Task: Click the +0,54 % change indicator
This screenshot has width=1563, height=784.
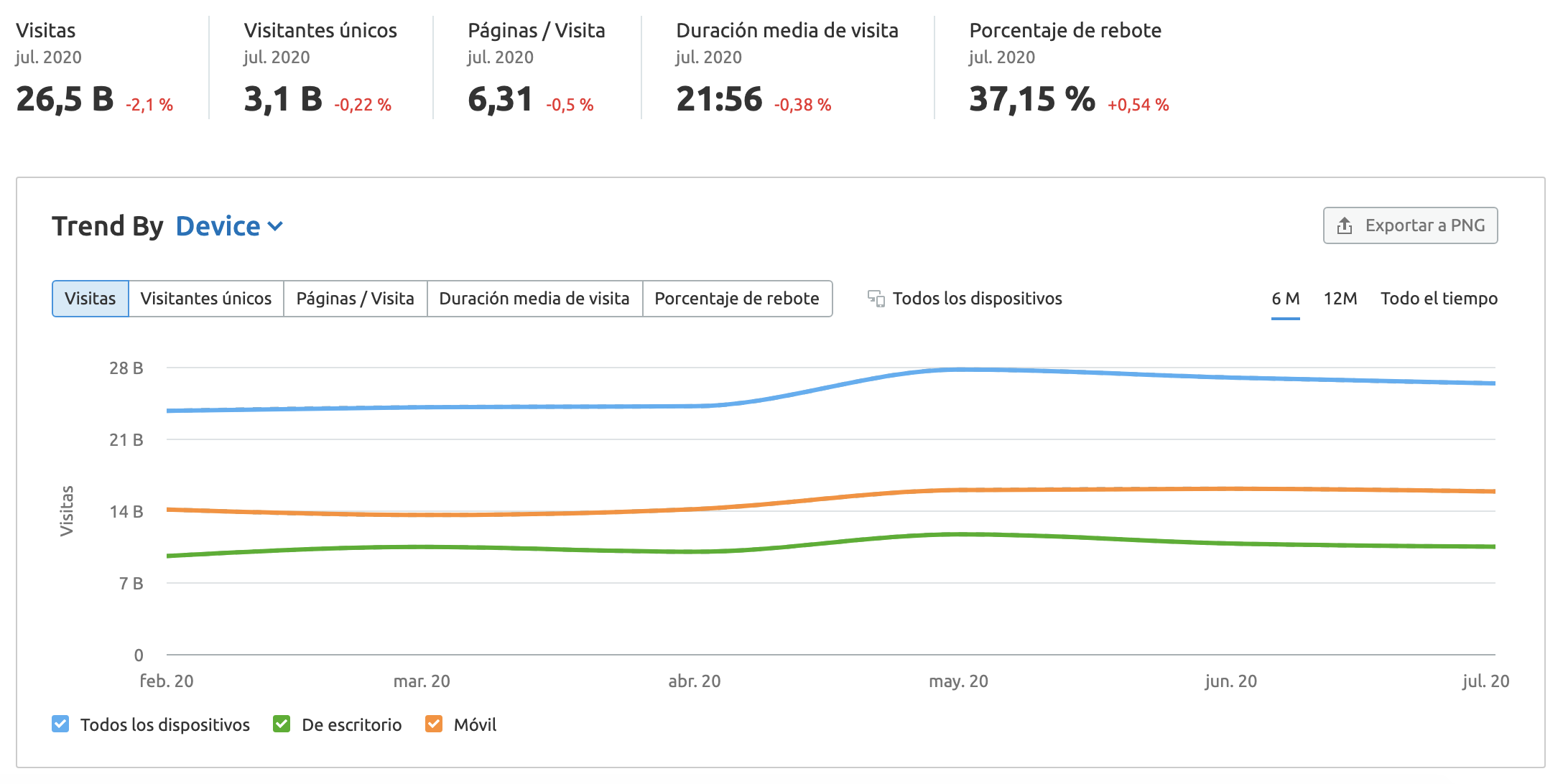Action: pyautogui.click(x=1138, y=105)
